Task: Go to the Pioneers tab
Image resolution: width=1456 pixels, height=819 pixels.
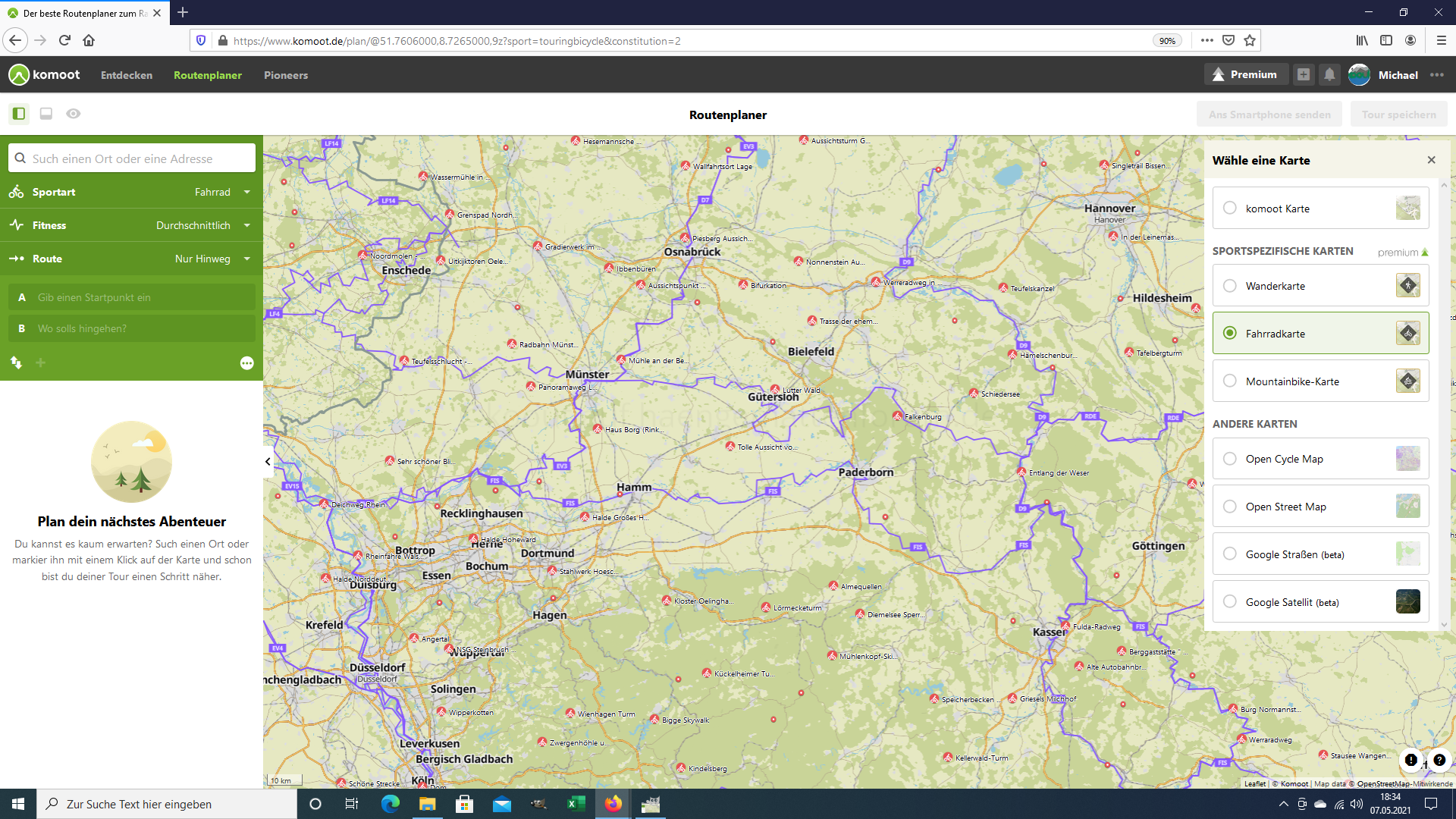Action: [x=285, y=75]
